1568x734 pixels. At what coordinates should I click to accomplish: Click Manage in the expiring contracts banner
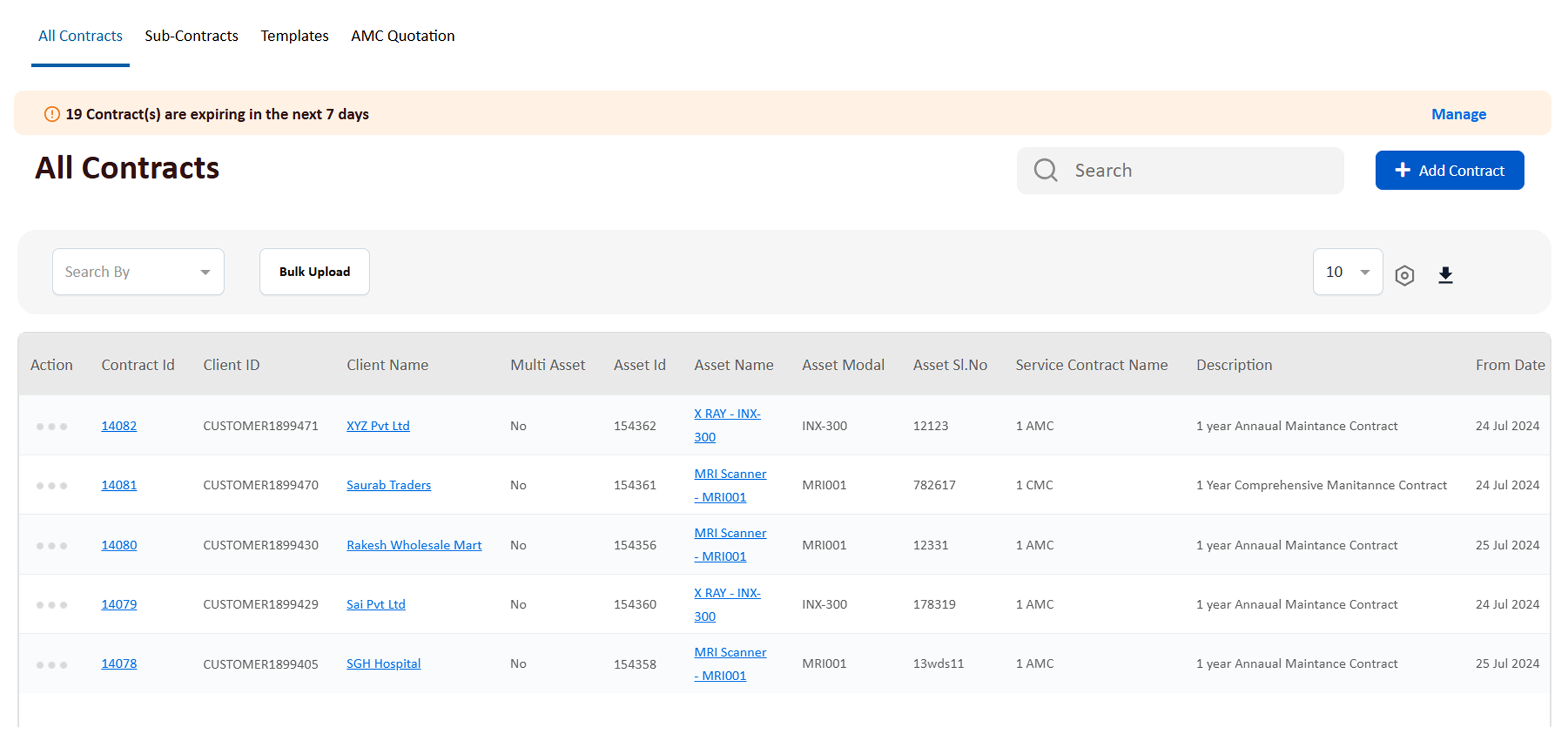tap(1459, 114)
